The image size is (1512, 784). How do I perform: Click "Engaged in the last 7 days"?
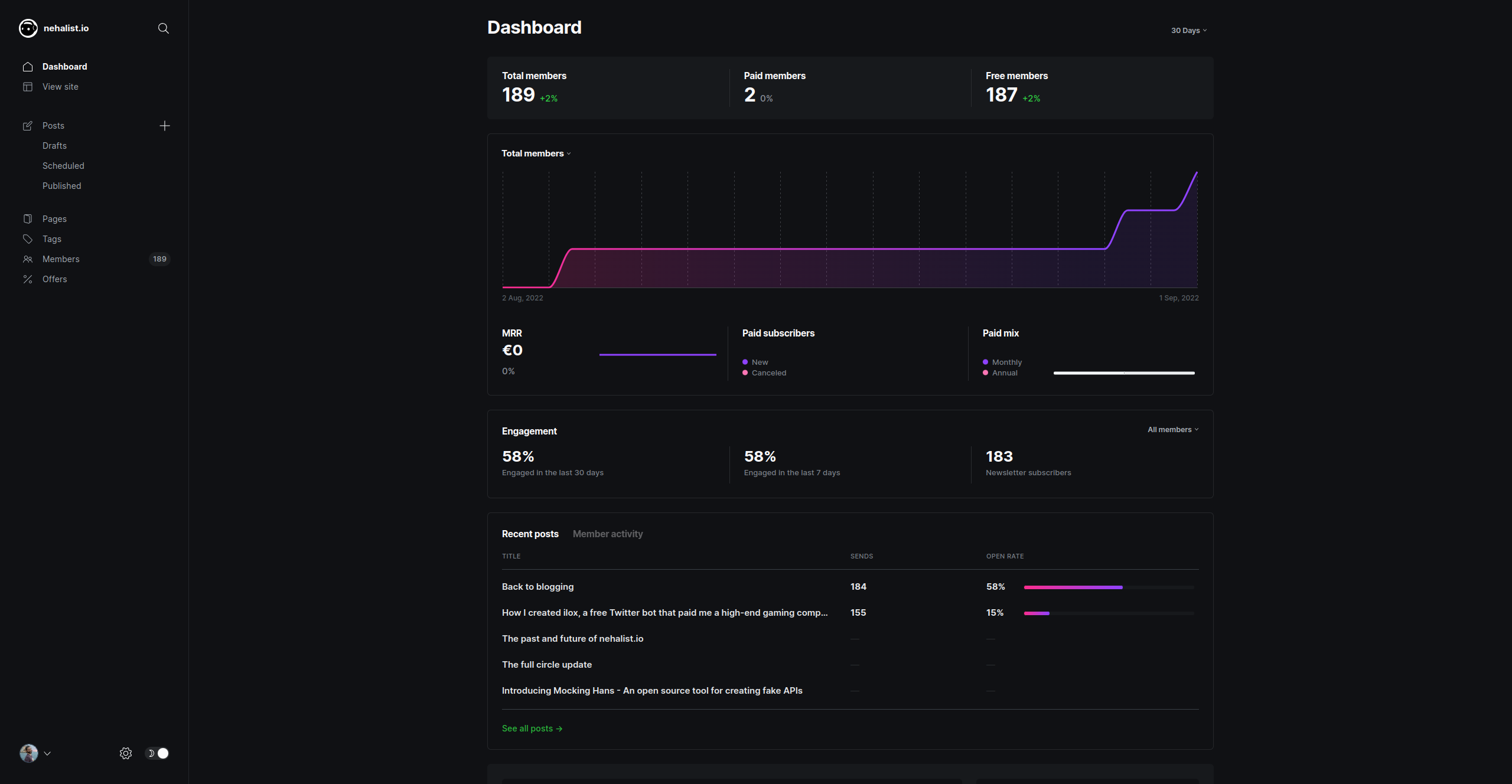(x=792, y=473)
